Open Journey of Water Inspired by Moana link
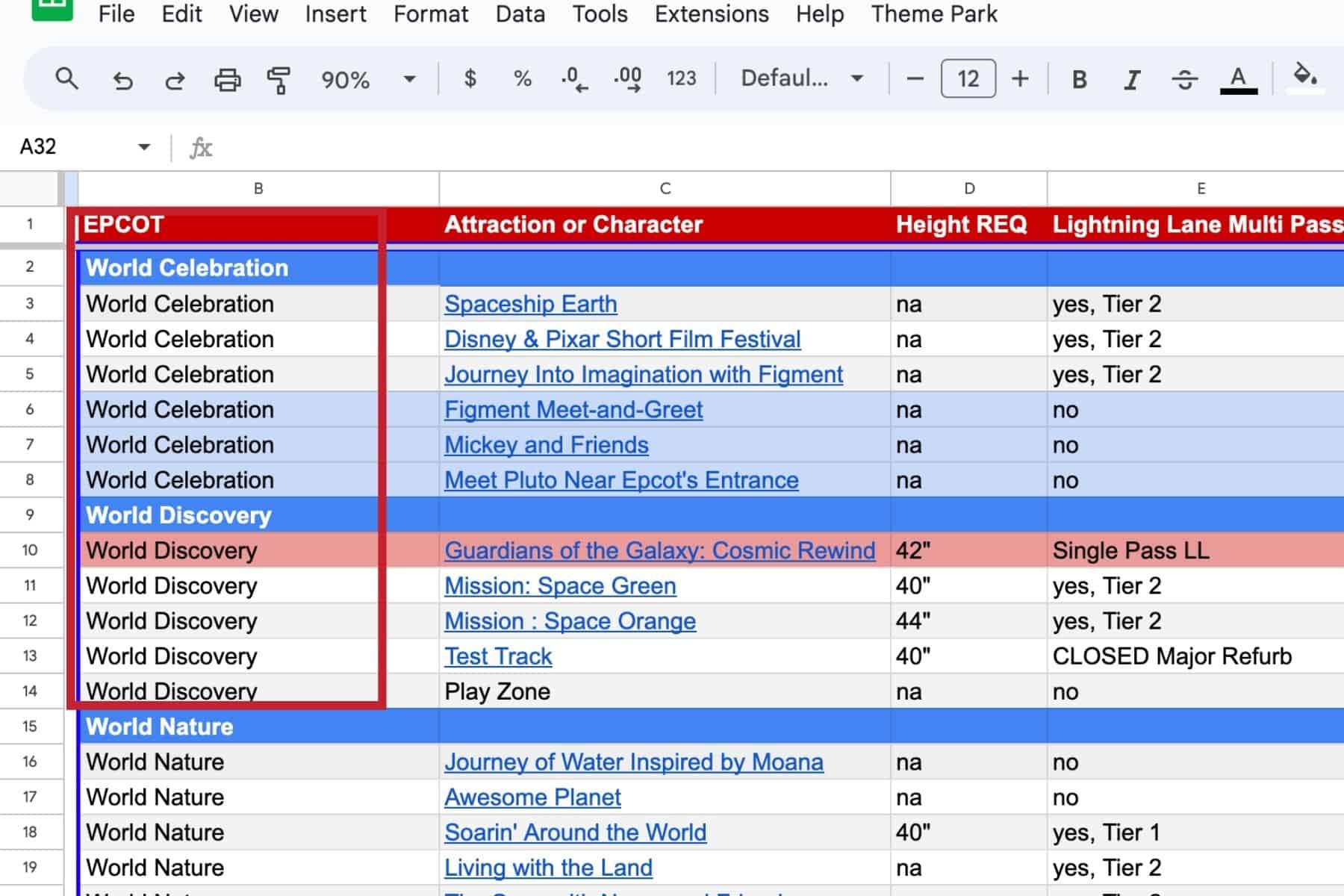 tap(634, 762)
